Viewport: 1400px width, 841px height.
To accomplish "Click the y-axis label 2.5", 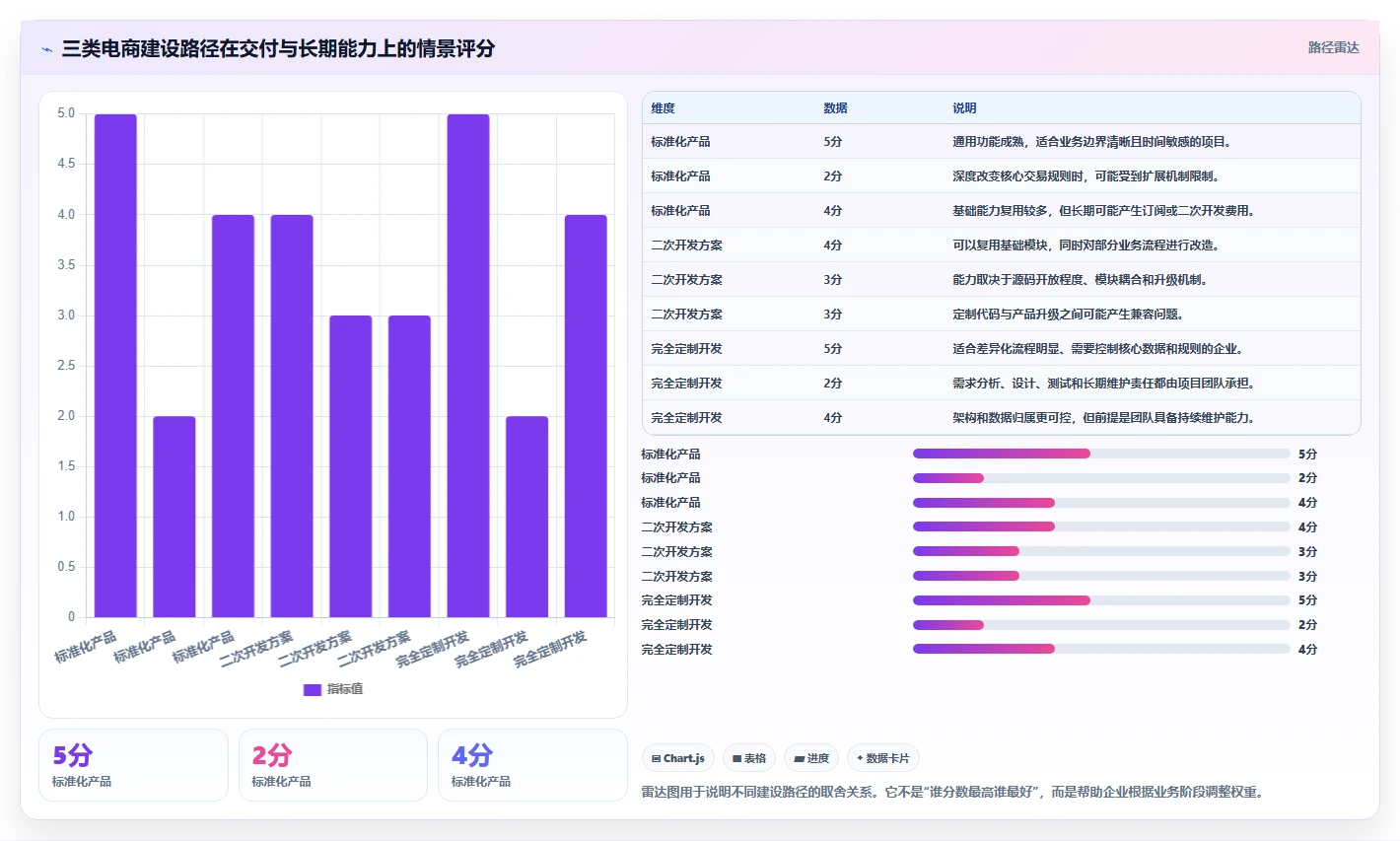I will click(66, 366).
